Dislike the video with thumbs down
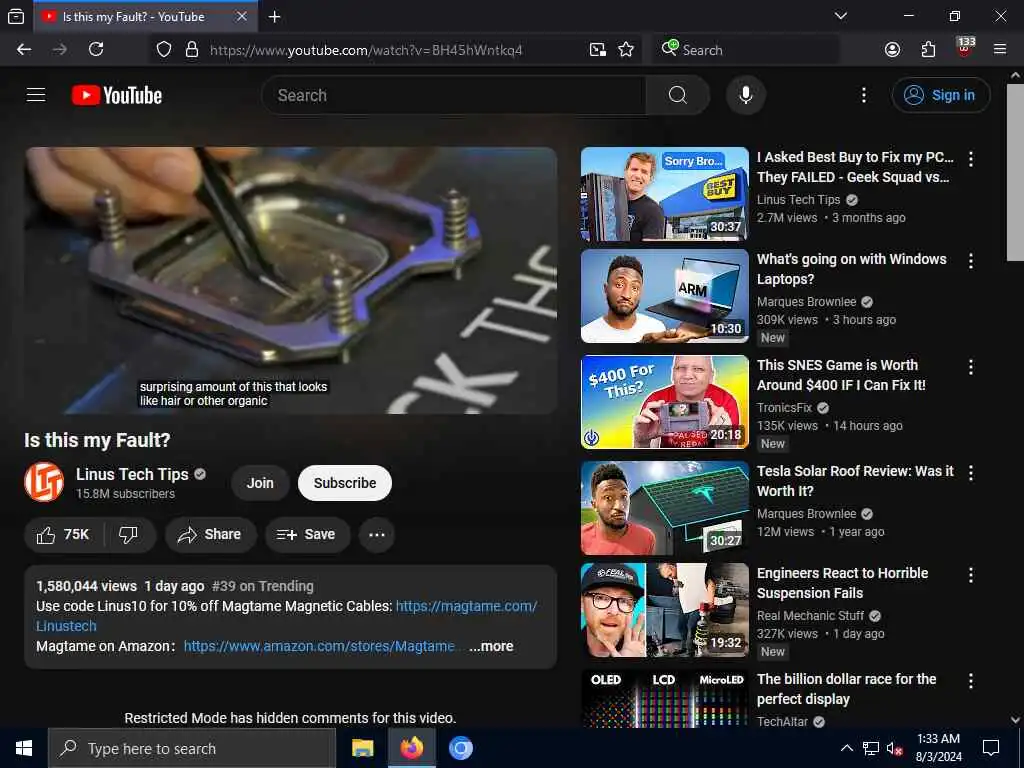The image size is (1024, 768). [x=129, y=535]
